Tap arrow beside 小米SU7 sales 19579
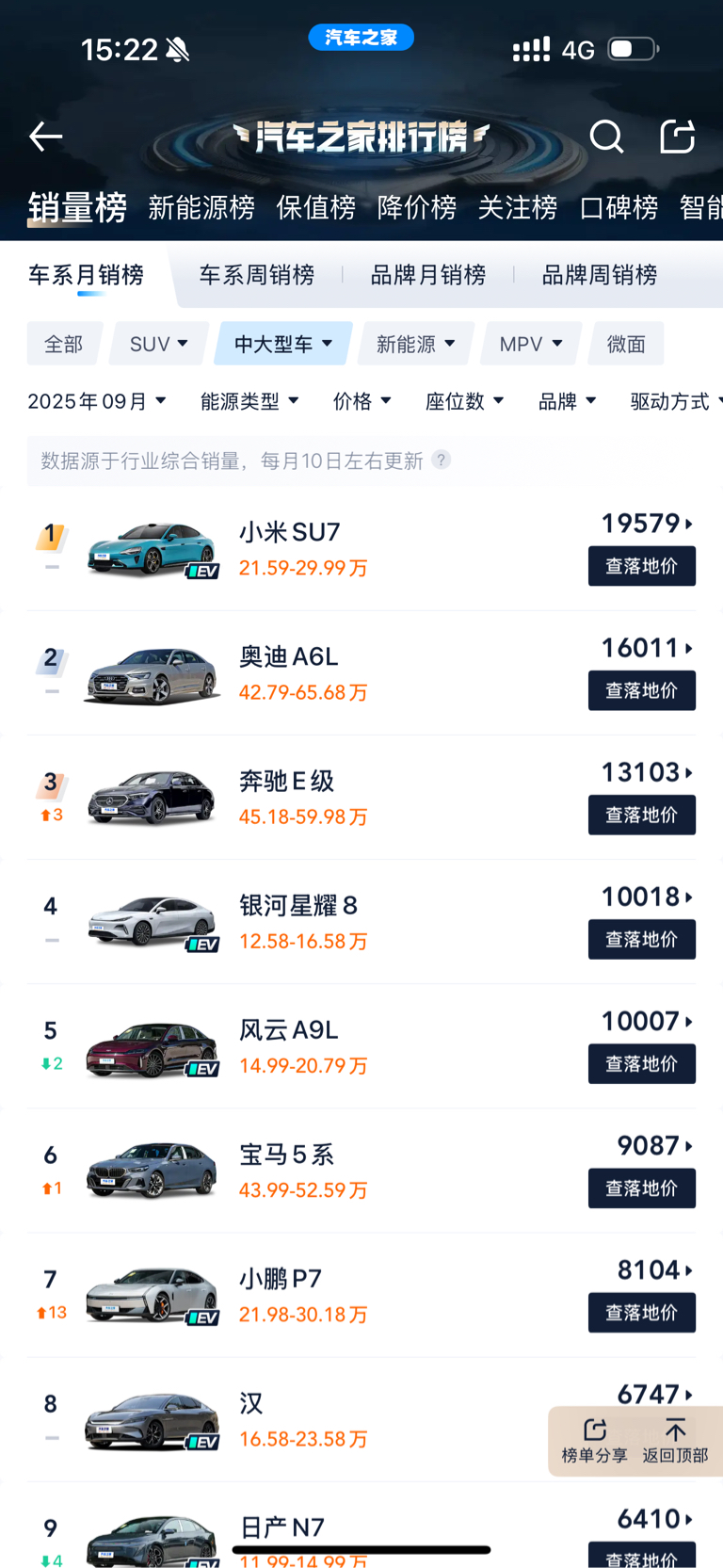 [x=689, y=524]
